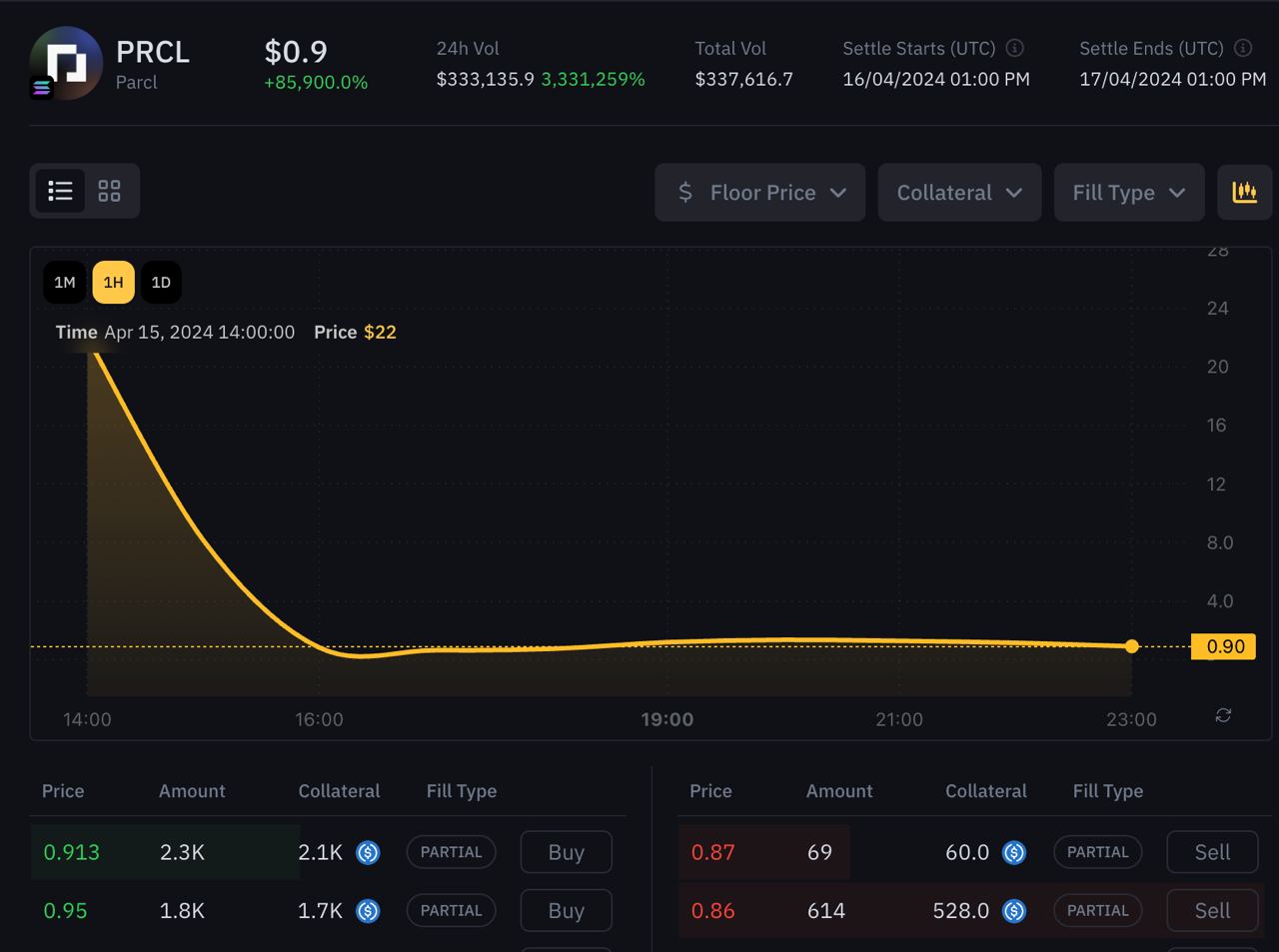
Task: Click the sell-side Amount column header
Action: tap(839, 791)
